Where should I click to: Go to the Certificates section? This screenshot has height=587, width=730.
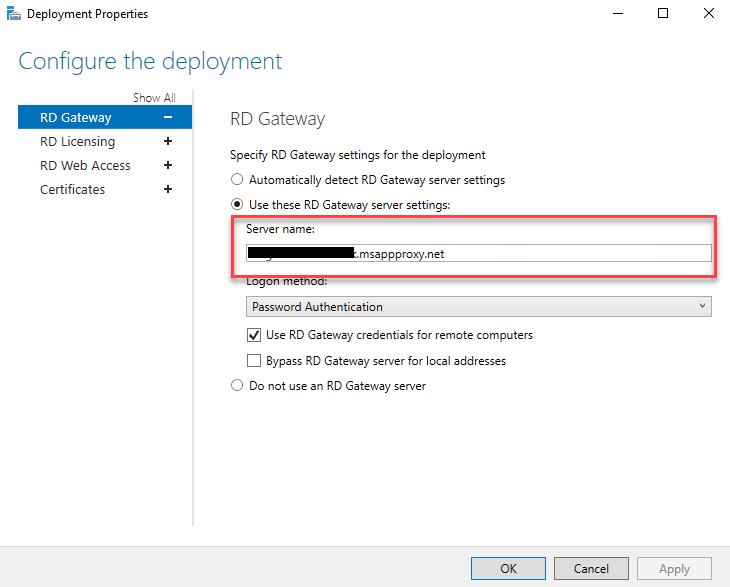coord(72,189)
